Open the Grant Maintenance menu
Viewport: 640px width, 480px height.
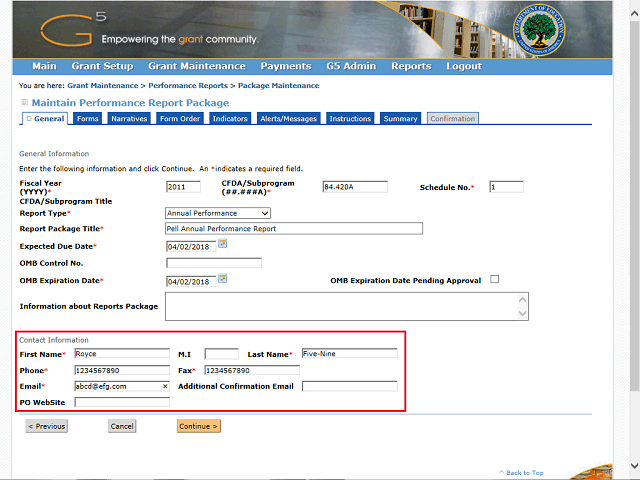[x=197, y=66]
